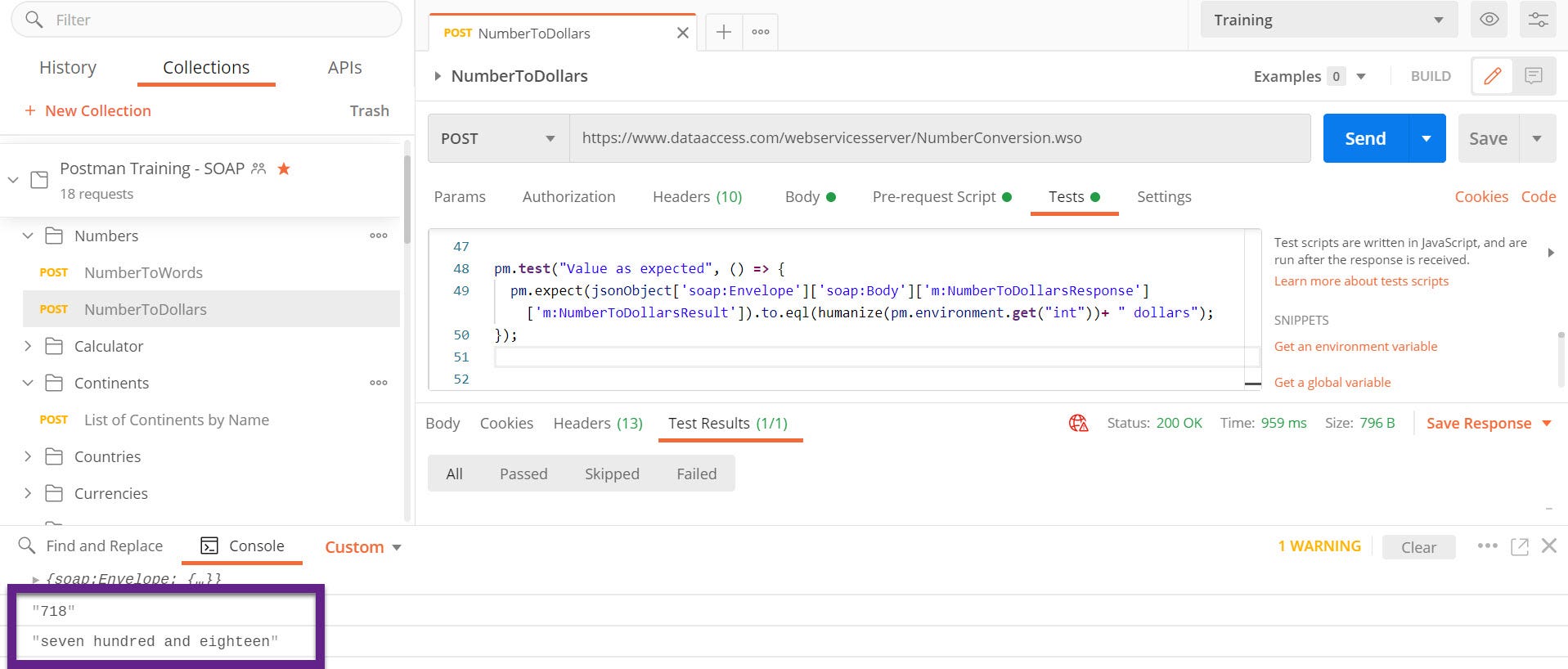This screenshot has height=669, width=1568.
Task: Open the Headers (10) request tab
Action: [697, 196]
